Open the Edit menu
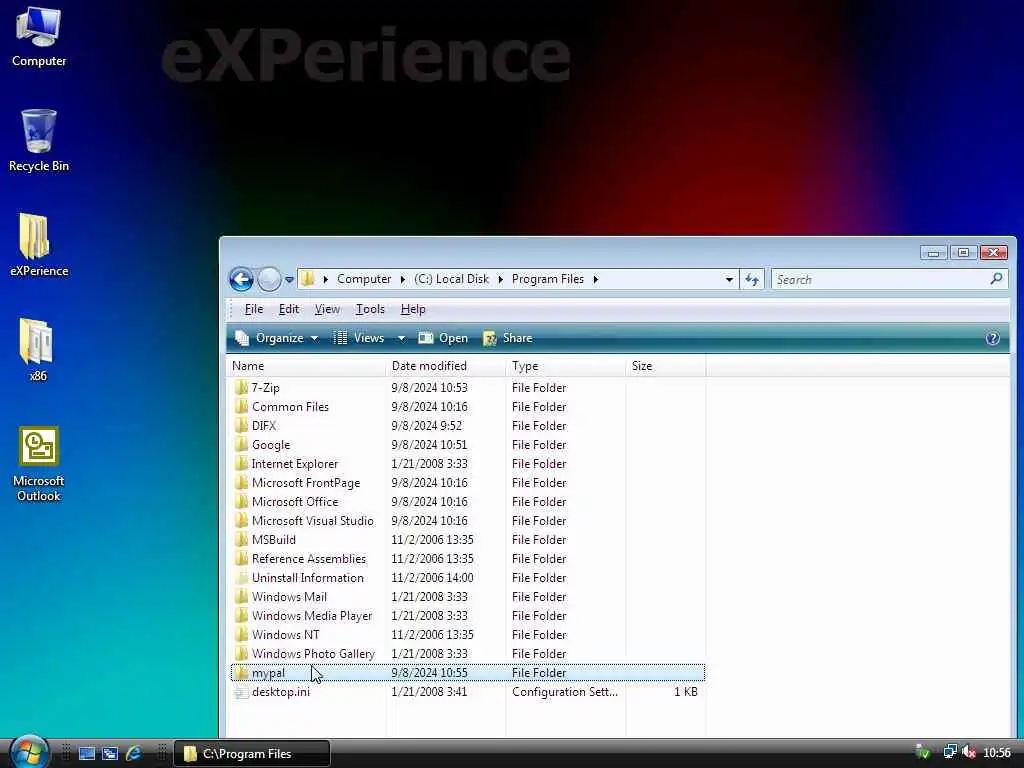This screenshot has width=1024, height=768. tap(289, 309)
